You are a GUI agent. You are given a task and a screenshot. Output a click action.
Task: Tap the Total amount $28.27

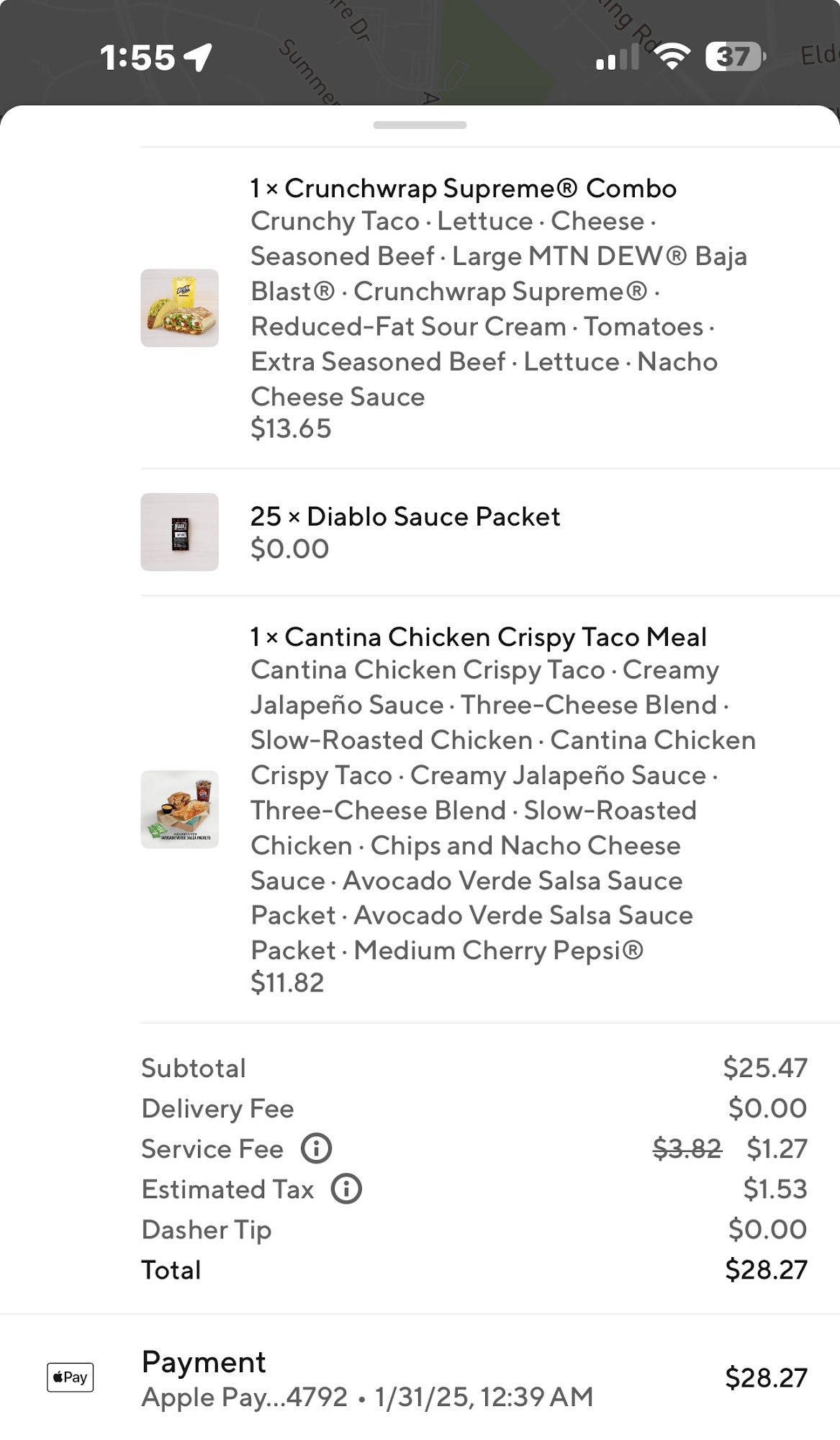tap(766, 1269)
